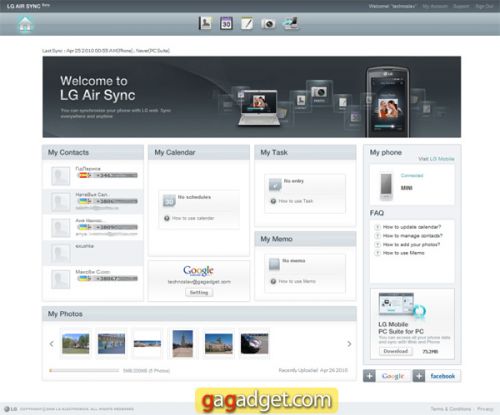Open FAQ How to add your photos
This screenshot has height=415, width=500.
click(411, 244)
